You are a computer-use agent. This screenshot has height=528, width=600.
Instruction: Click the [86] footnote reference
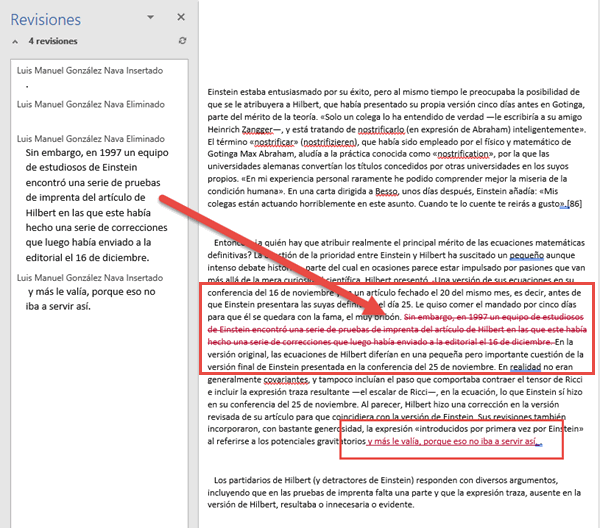click(575, 204)
